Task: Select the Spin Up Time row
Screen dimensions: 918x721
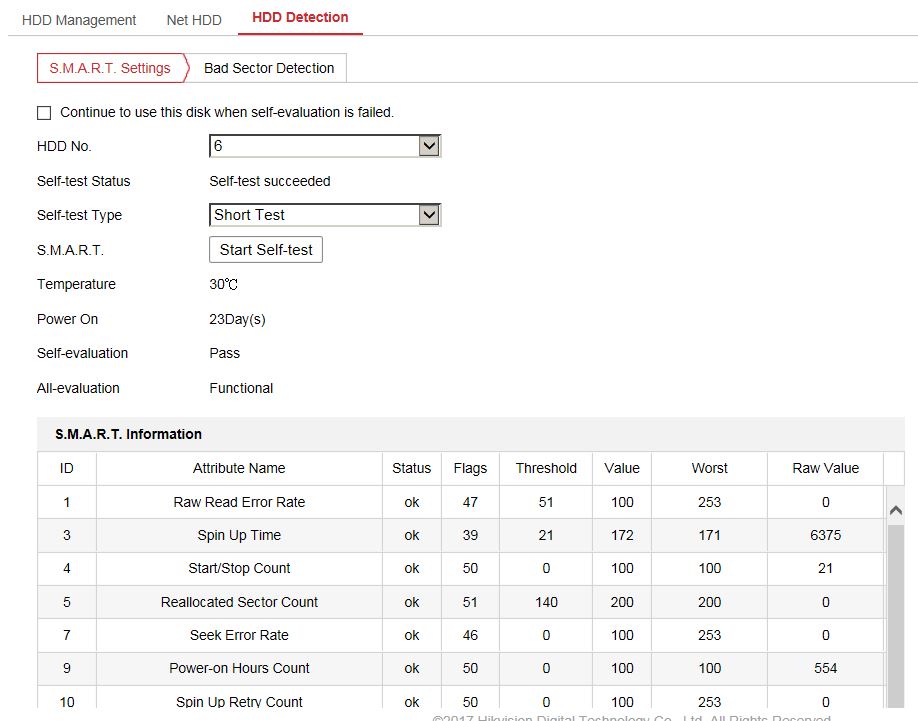Action: click(x=239, y=535)
